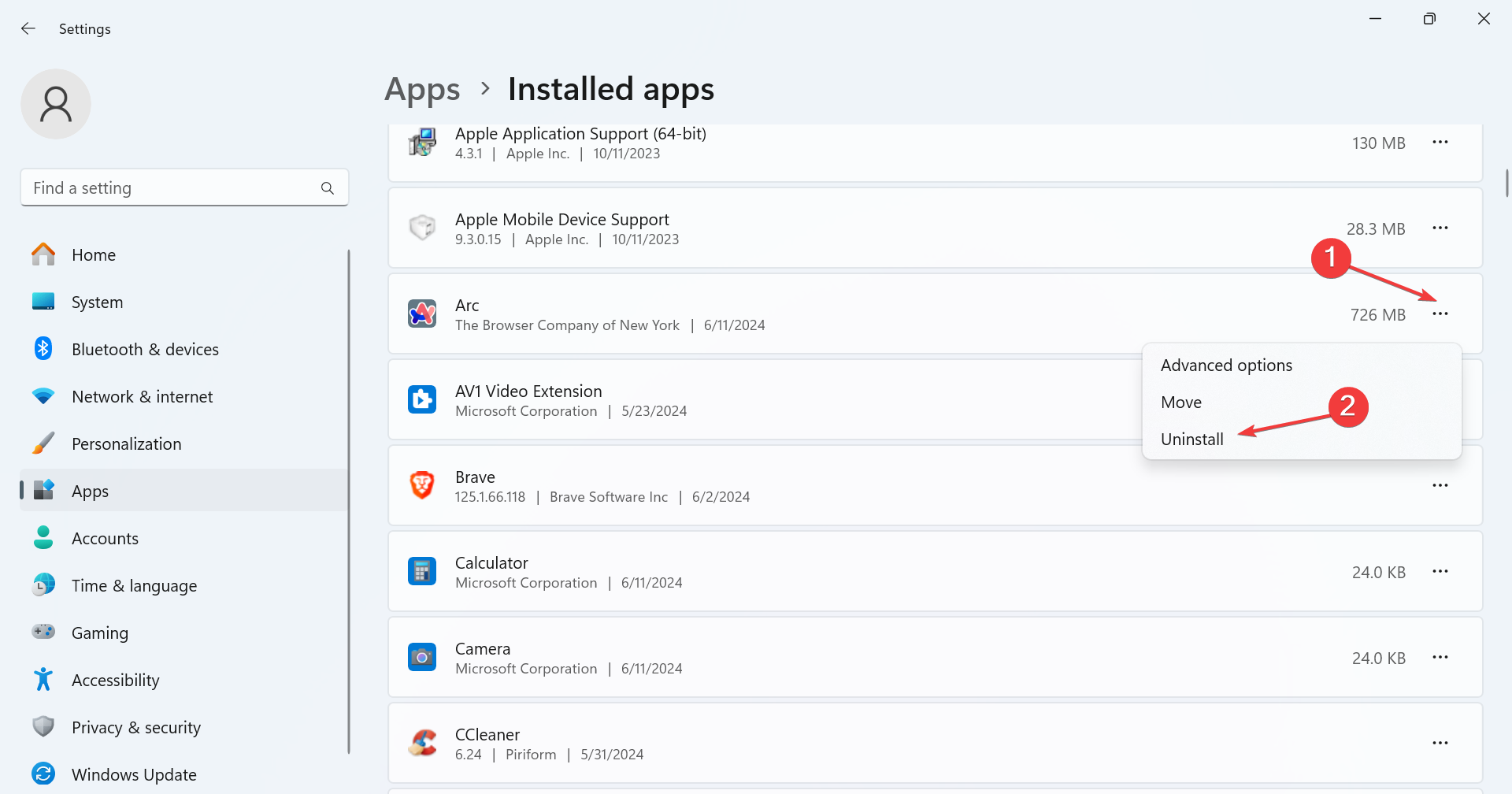This screenshot has height=794, width=1512.
Task: Open Windows Update section
Action: click(184, 774)
